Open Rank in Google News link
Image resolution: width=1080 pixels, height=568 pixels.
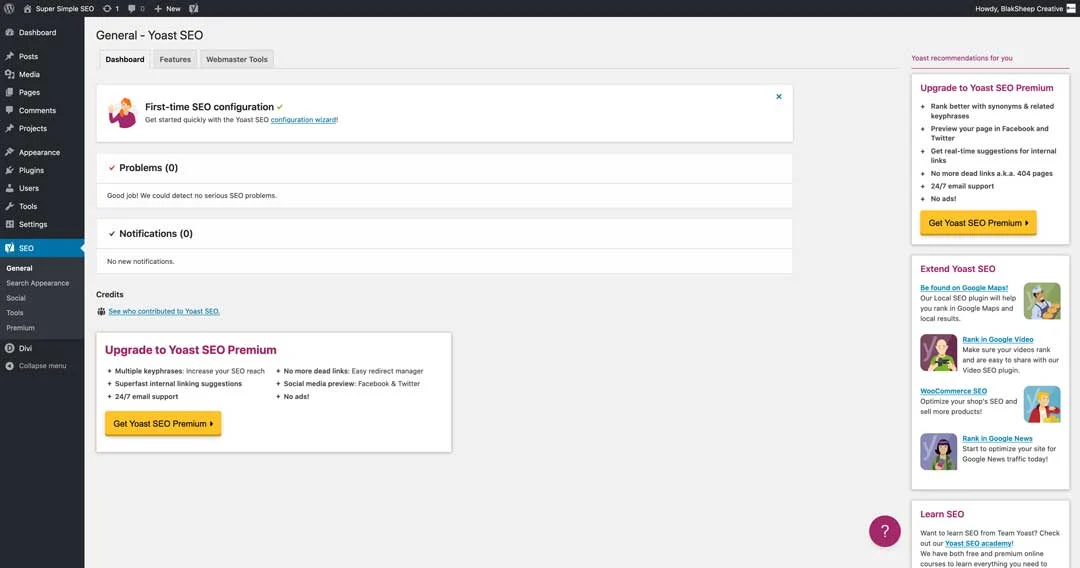(997, 439)
